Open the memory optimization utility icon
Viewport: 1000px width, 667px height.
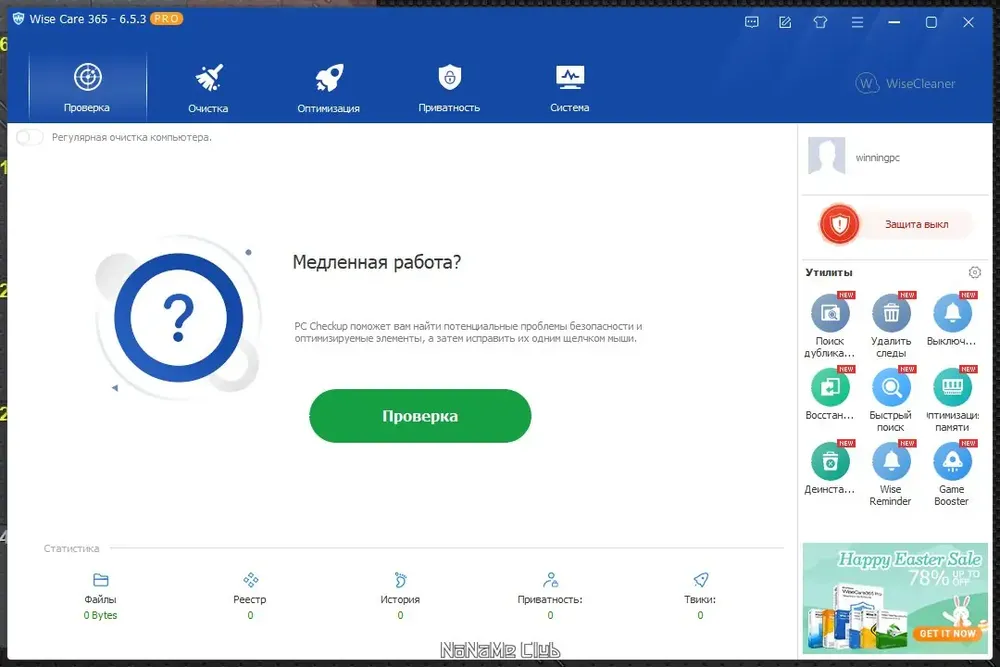(952, 387)
